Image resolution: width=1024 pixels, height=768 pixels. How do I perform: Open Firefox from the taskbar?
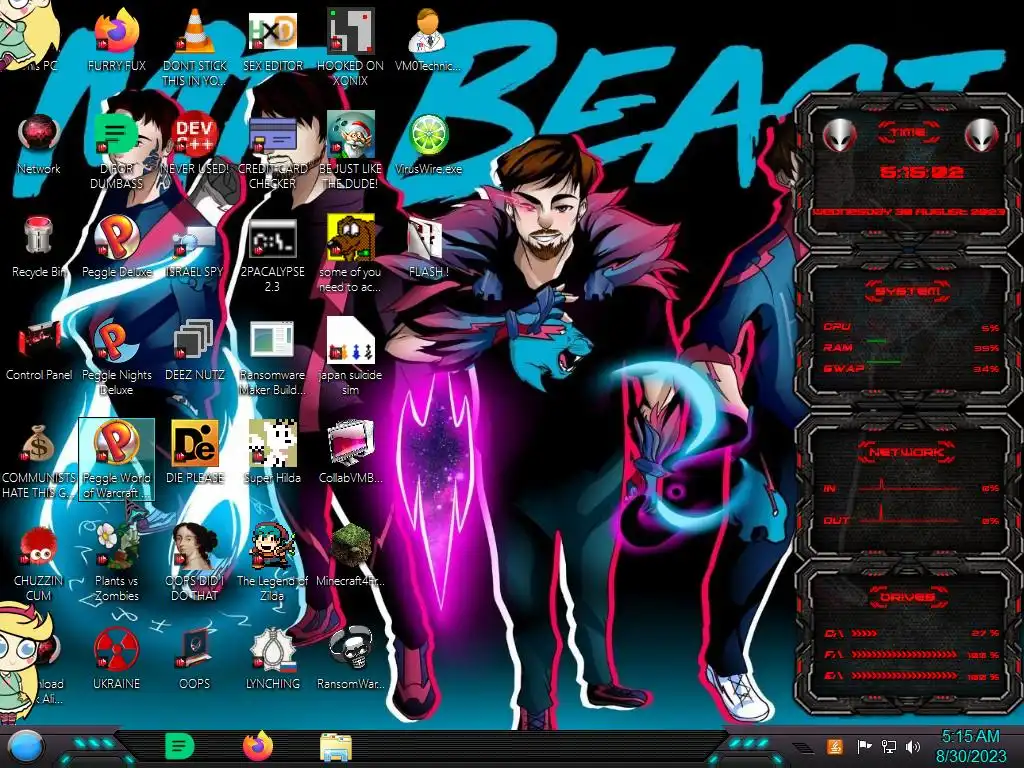pyautogui.click(x=258, y=746)
